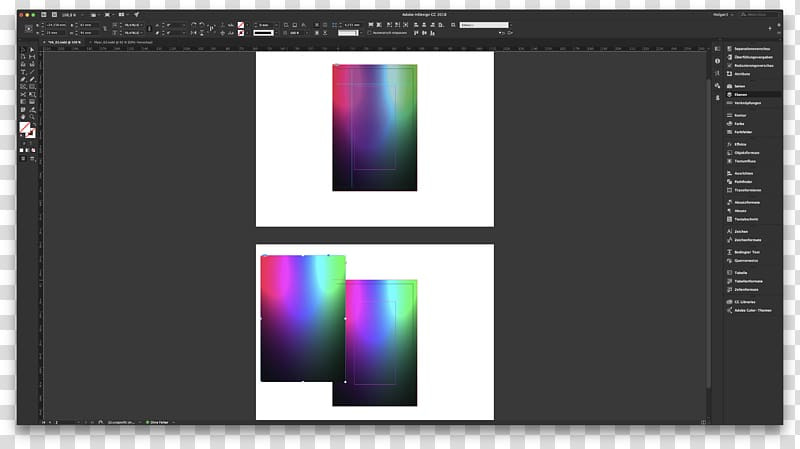Select the Type tool

point(23,72)
